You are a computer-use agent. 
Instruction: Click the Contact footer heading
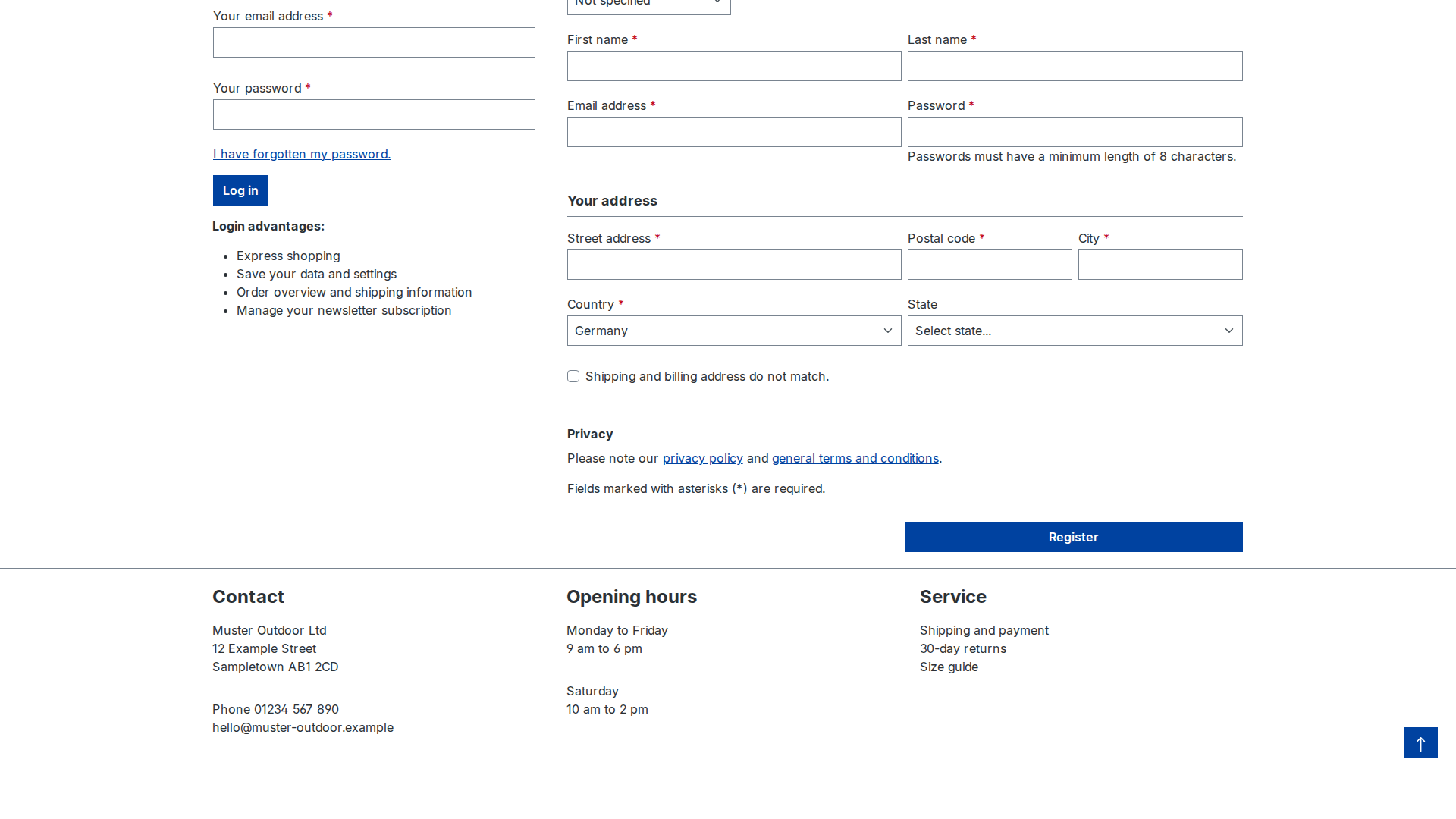pos(248,597)
